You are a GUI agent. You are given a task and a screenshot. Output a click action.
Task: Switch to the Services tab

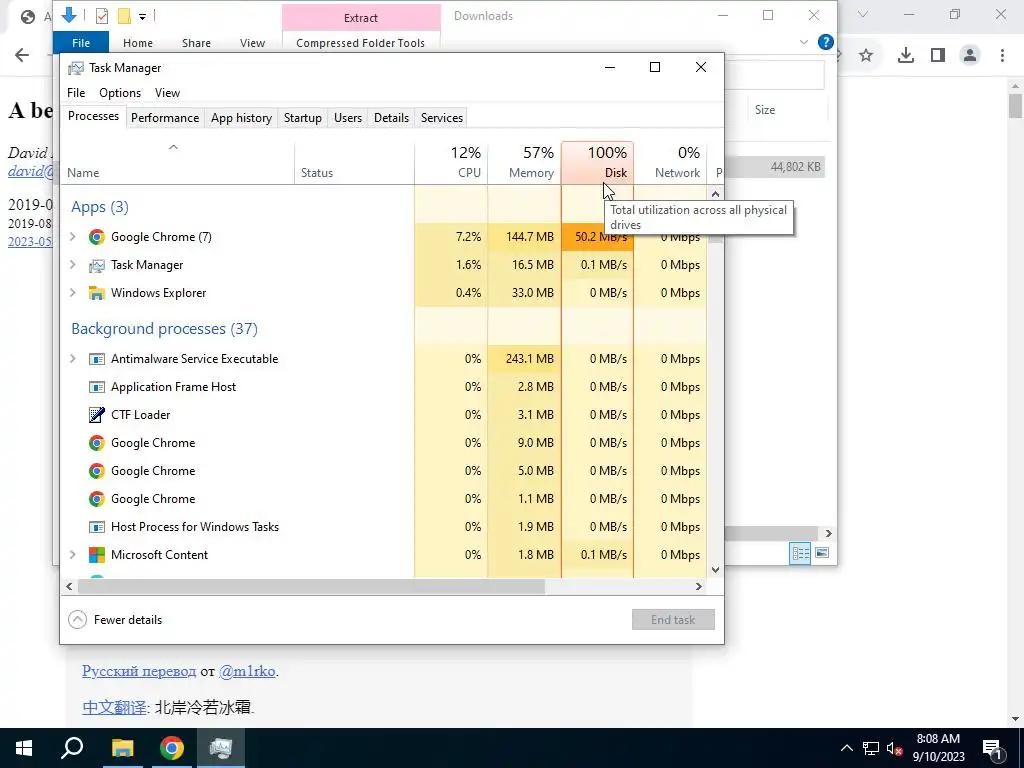point(441,118)
